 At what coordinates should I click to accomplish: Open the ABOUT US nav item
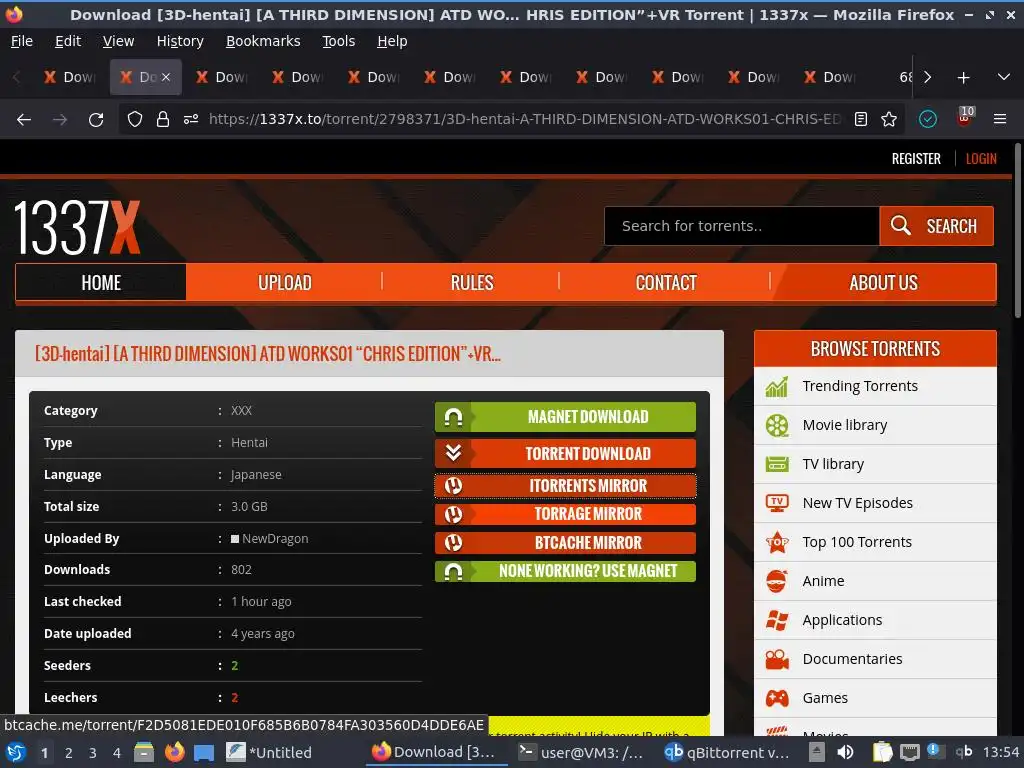pyautogui.click(x=883, y=283)
